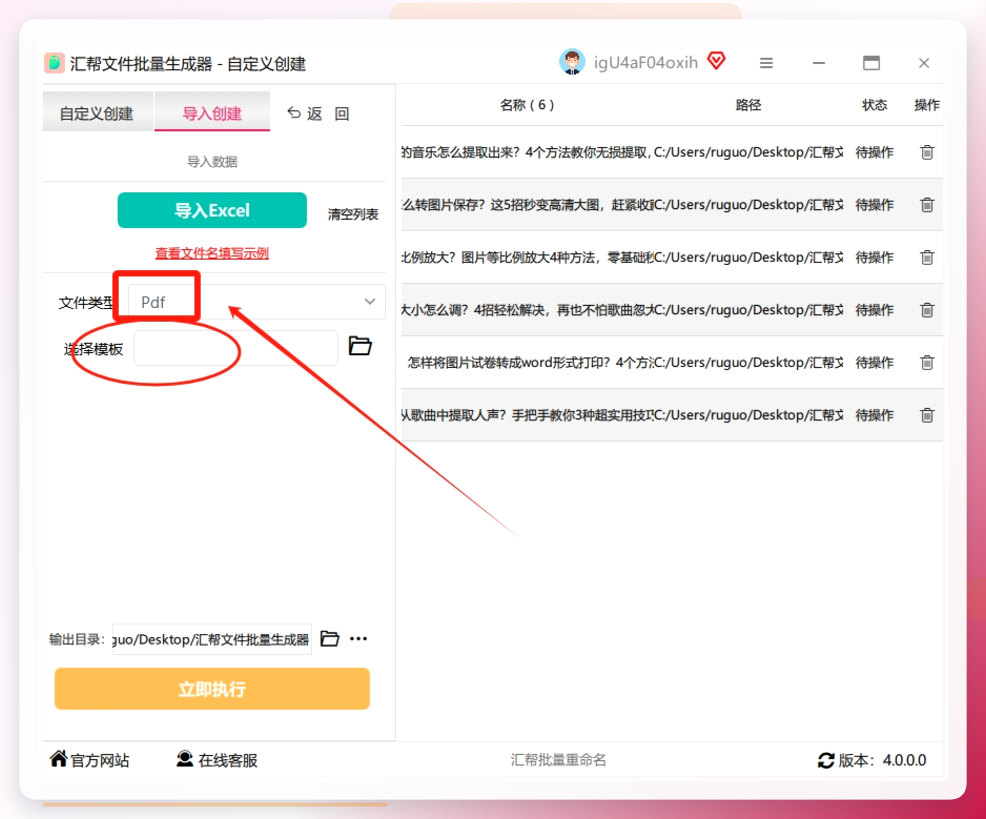
Task: Delete the row about 大小怎么调
Action: [927, 310]
